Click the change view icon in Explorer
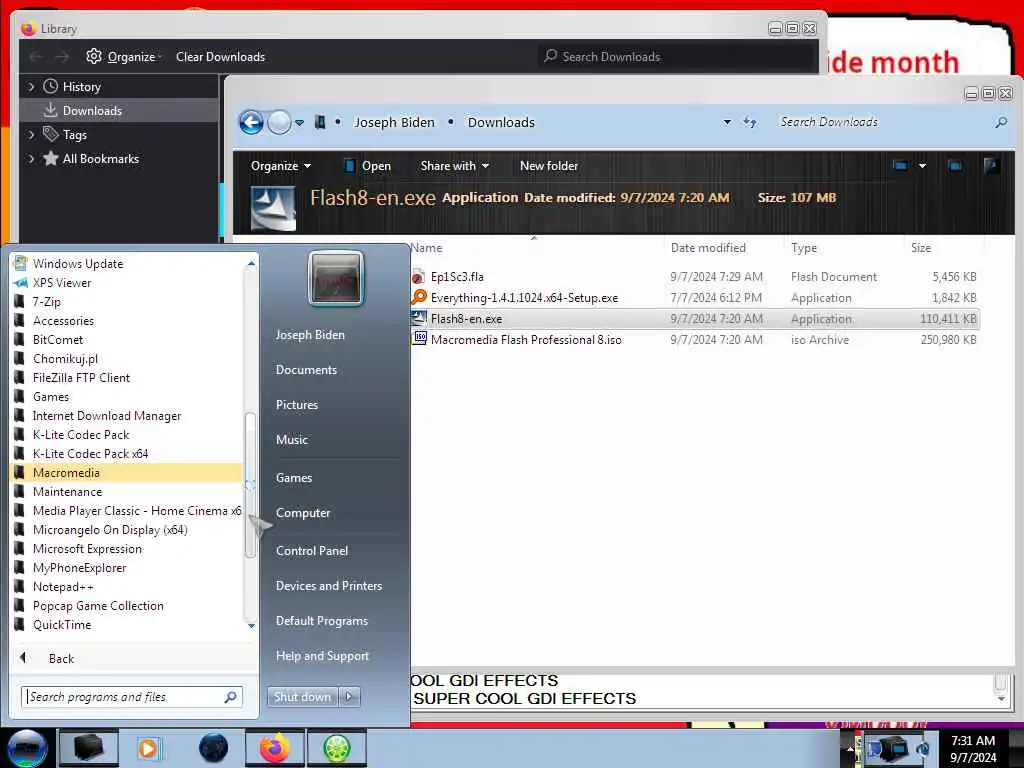This screenshot has width=1024, height=768. (x=901, y=166)
